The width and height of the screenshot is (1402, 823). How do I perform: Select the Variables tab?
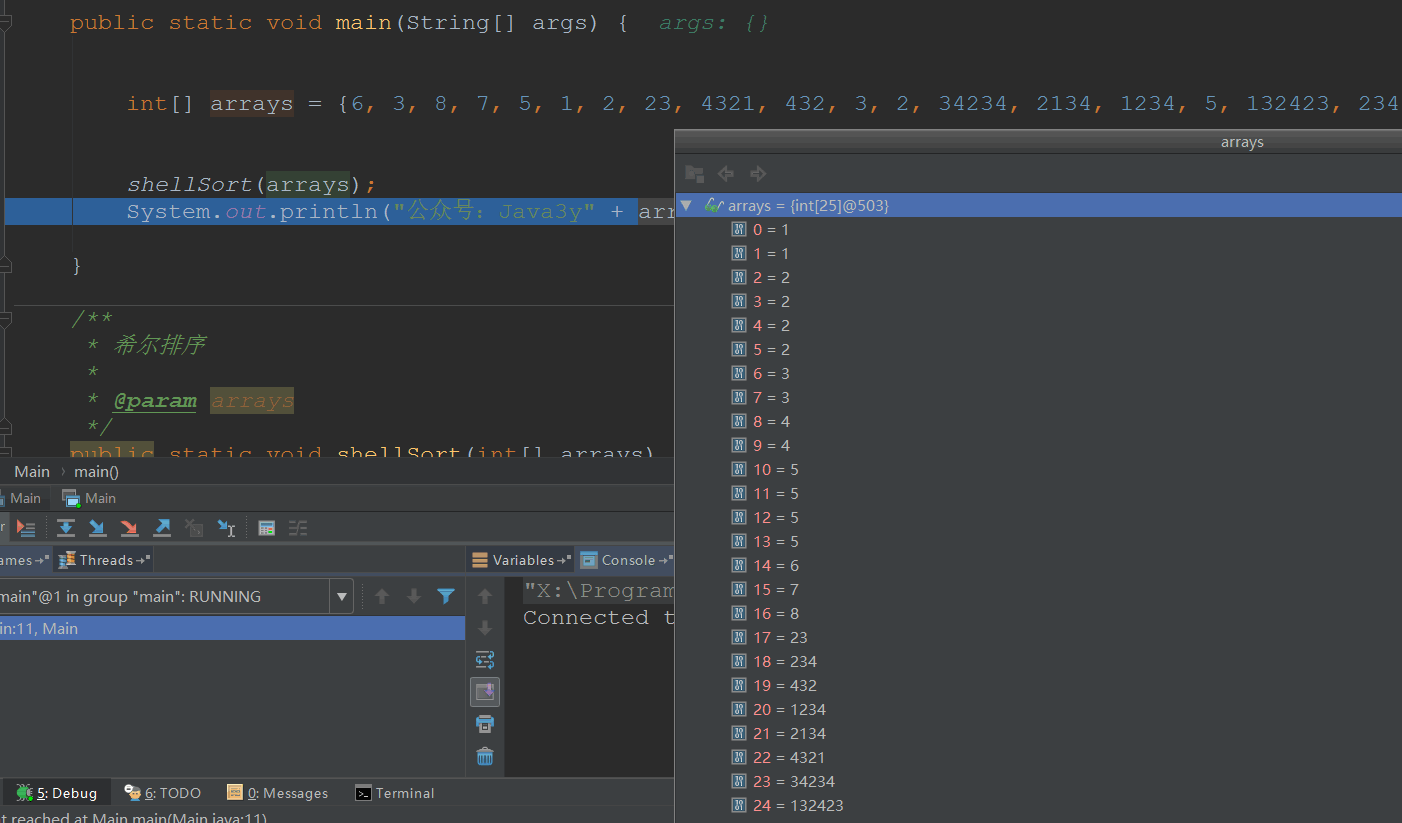521,560
